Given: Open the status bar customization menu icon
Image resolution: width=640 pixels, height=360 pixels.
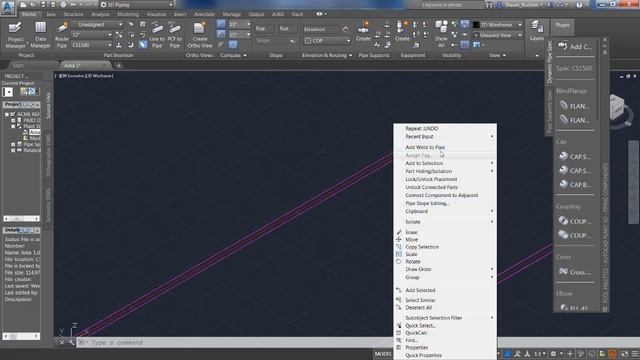Looking at the screenshot, I should [x=635, y=353].
